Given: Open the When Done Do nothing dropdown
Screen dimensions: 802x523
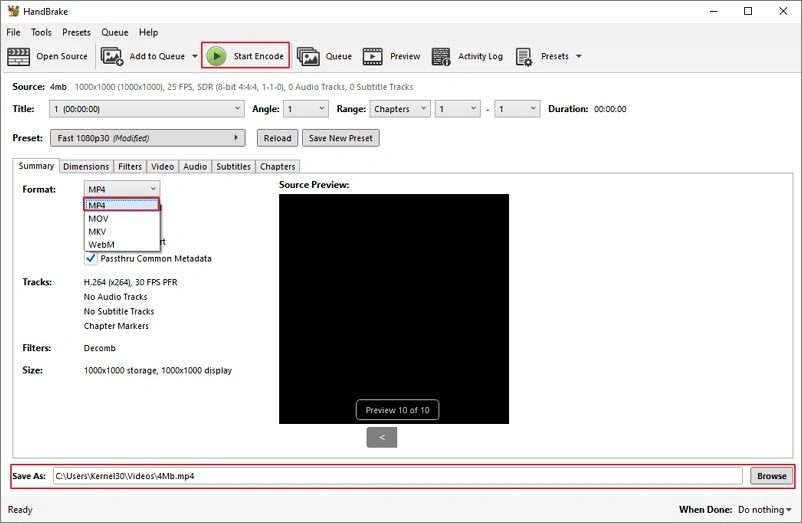Looking at the screenshot, I should pos(765,510).
